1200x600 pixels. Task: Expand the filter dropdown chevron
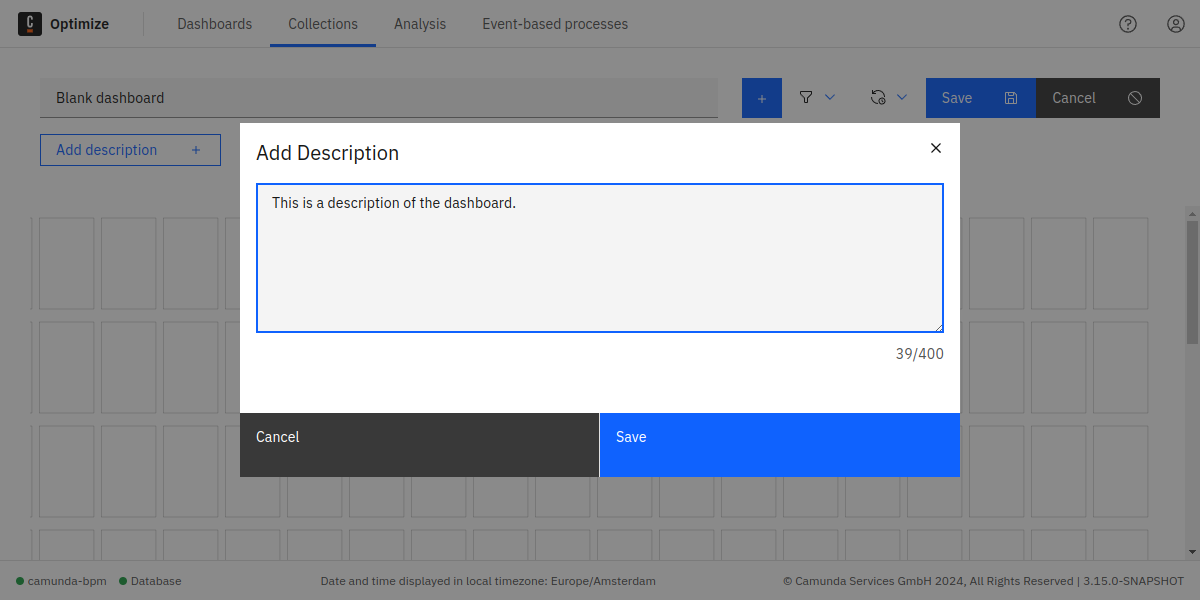[x=830, y=97]
